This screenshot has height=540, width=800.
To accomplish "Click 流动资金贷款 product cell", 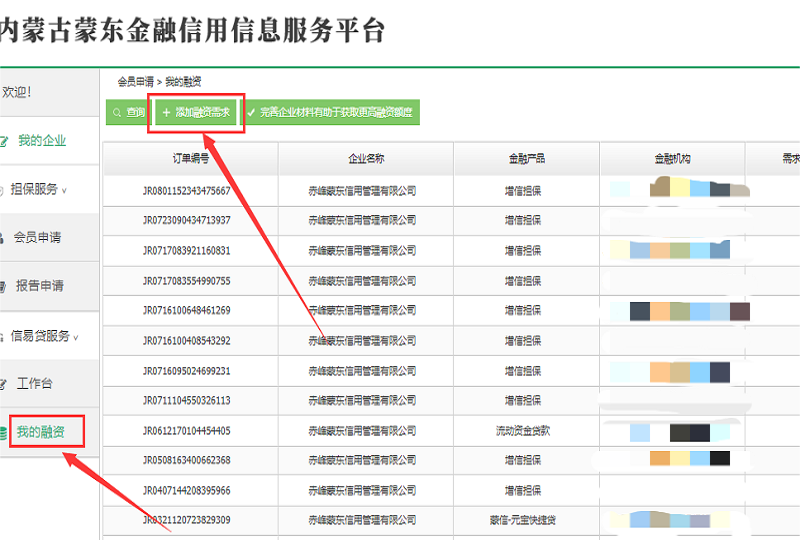I will (523, 431).
